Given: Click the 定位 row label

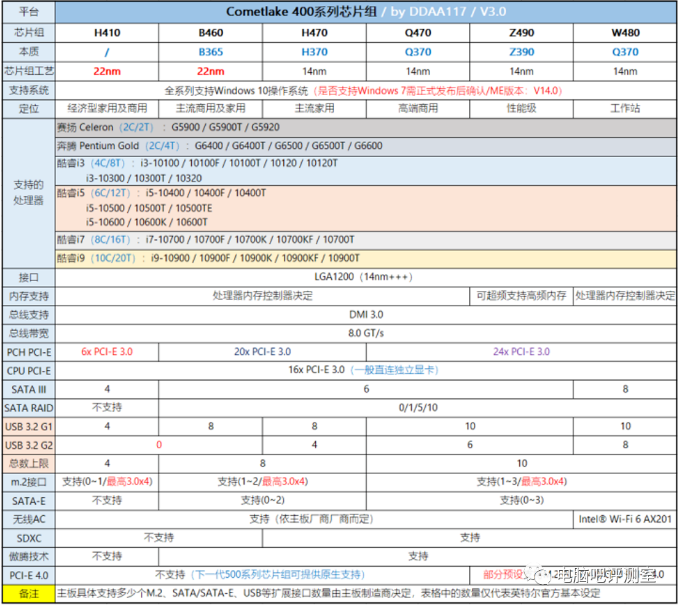Looking at the screenshot, I should (x=29, y=109).
